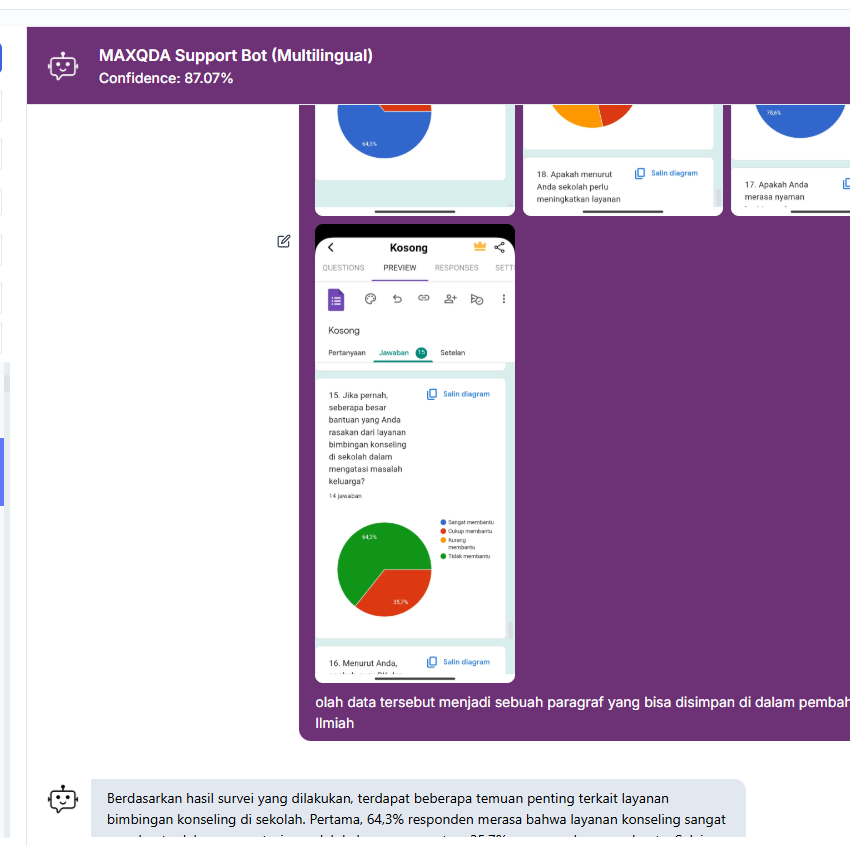850x846 pixels.
Task: Click the question 15 text 'Jika pernah'
Action: pyautogui.click(x=358, y=395)
